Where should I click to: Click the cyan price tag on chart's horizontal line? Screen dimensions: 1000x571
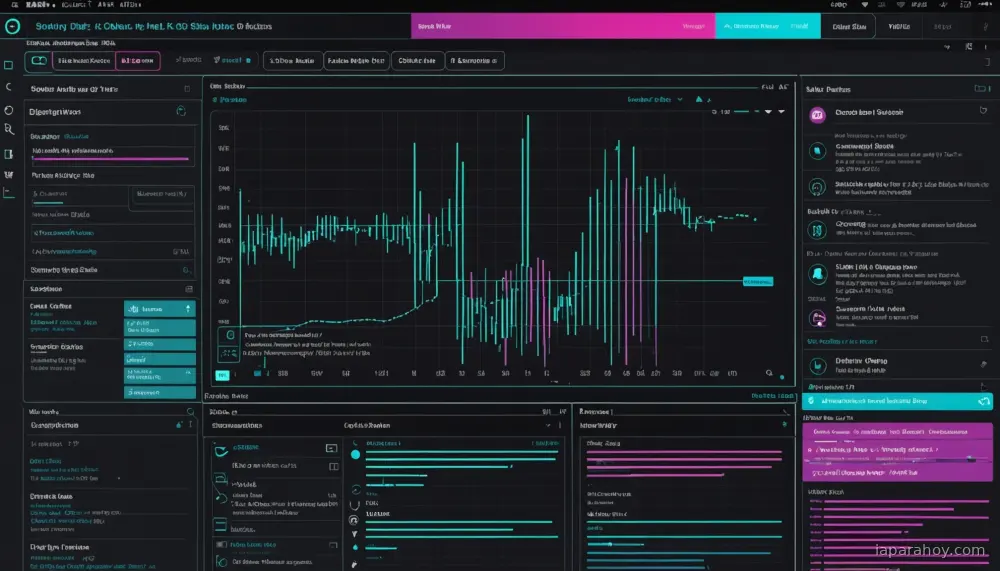point(758,281)
